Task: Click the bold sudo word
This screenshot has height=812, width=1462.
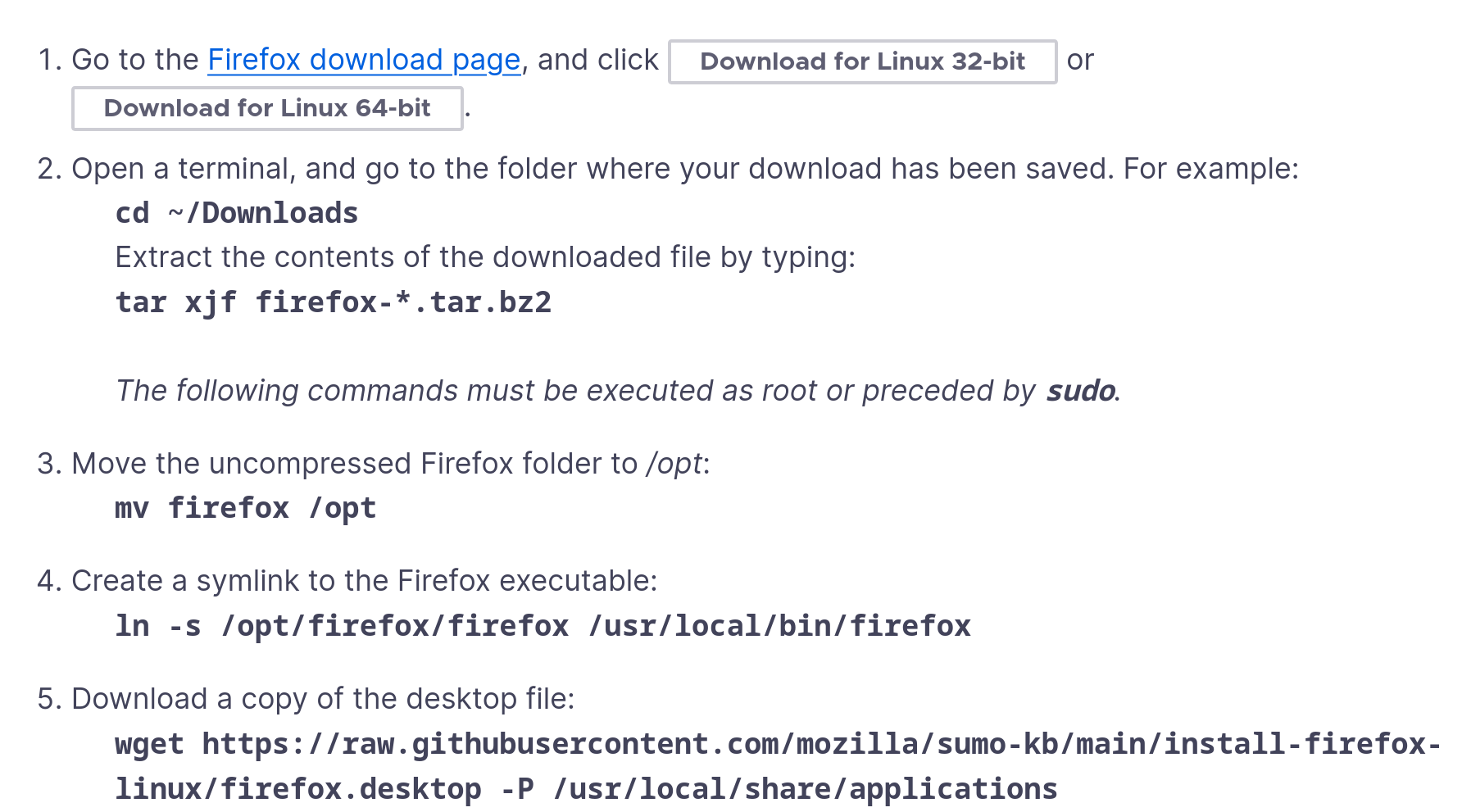Action: [x=1080, y=391]
